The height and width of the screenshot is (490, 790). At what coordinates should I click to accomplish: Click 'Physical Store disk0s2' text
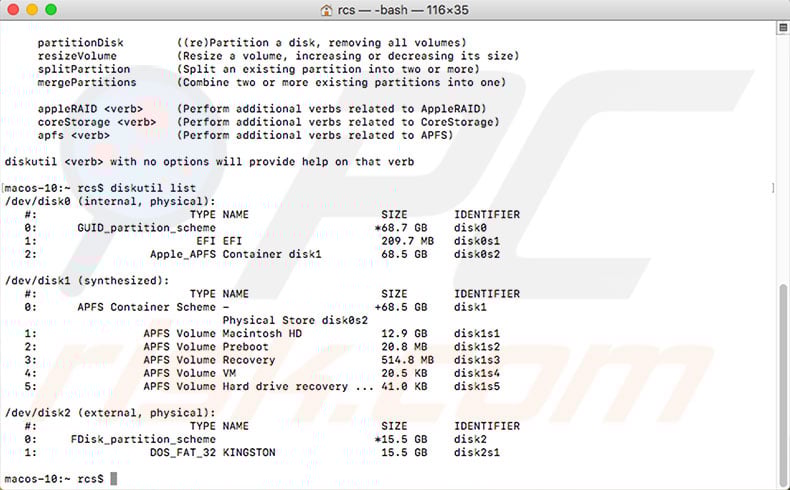pos(295,320)
